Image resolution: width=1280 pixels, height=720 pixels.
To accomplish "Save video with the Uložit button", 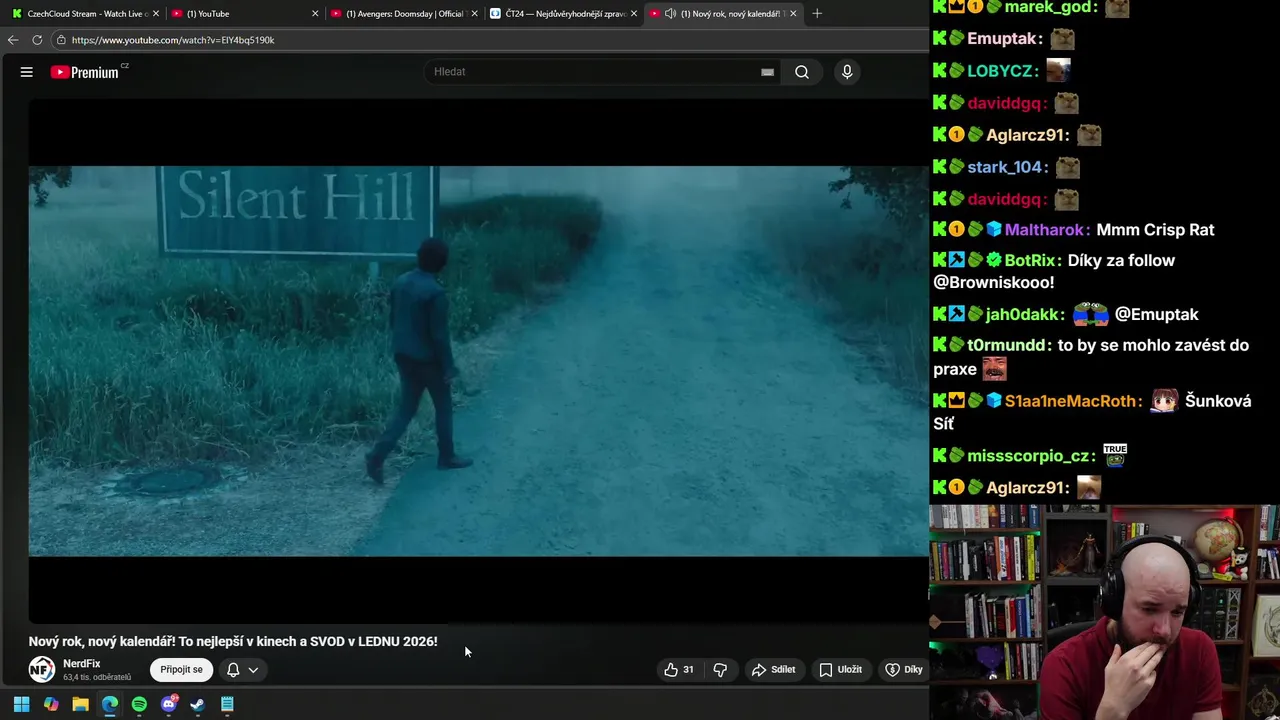I will click(x=841, y=669).
